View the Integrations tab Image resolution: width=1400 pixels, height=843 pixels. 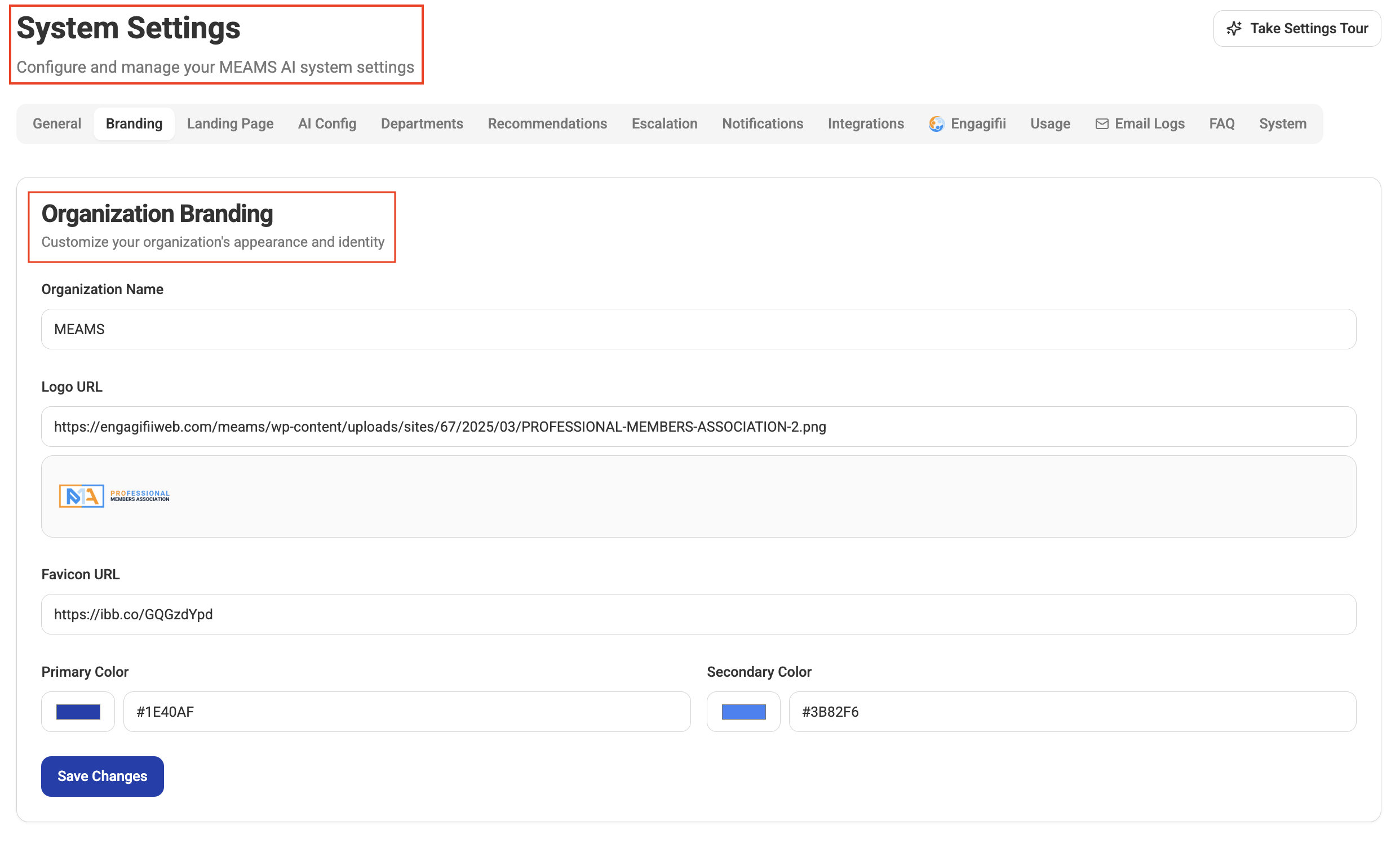coord(865,124)
